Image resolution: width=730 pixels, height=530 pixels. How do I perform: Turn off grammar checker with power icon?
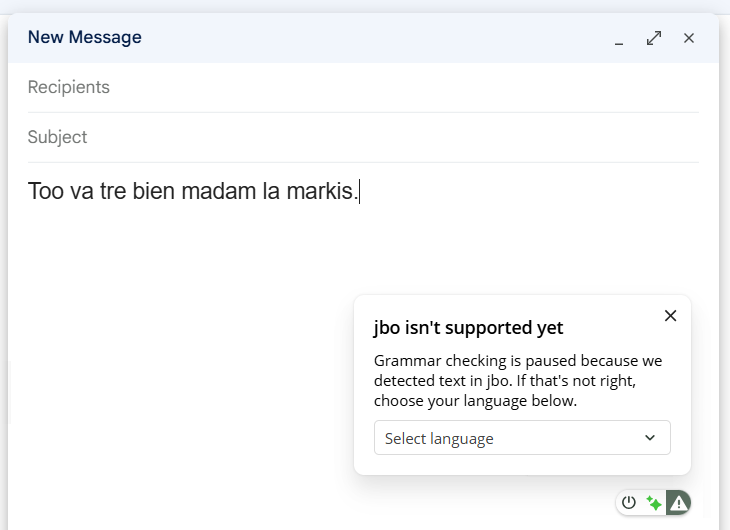(x=629, y=503)
